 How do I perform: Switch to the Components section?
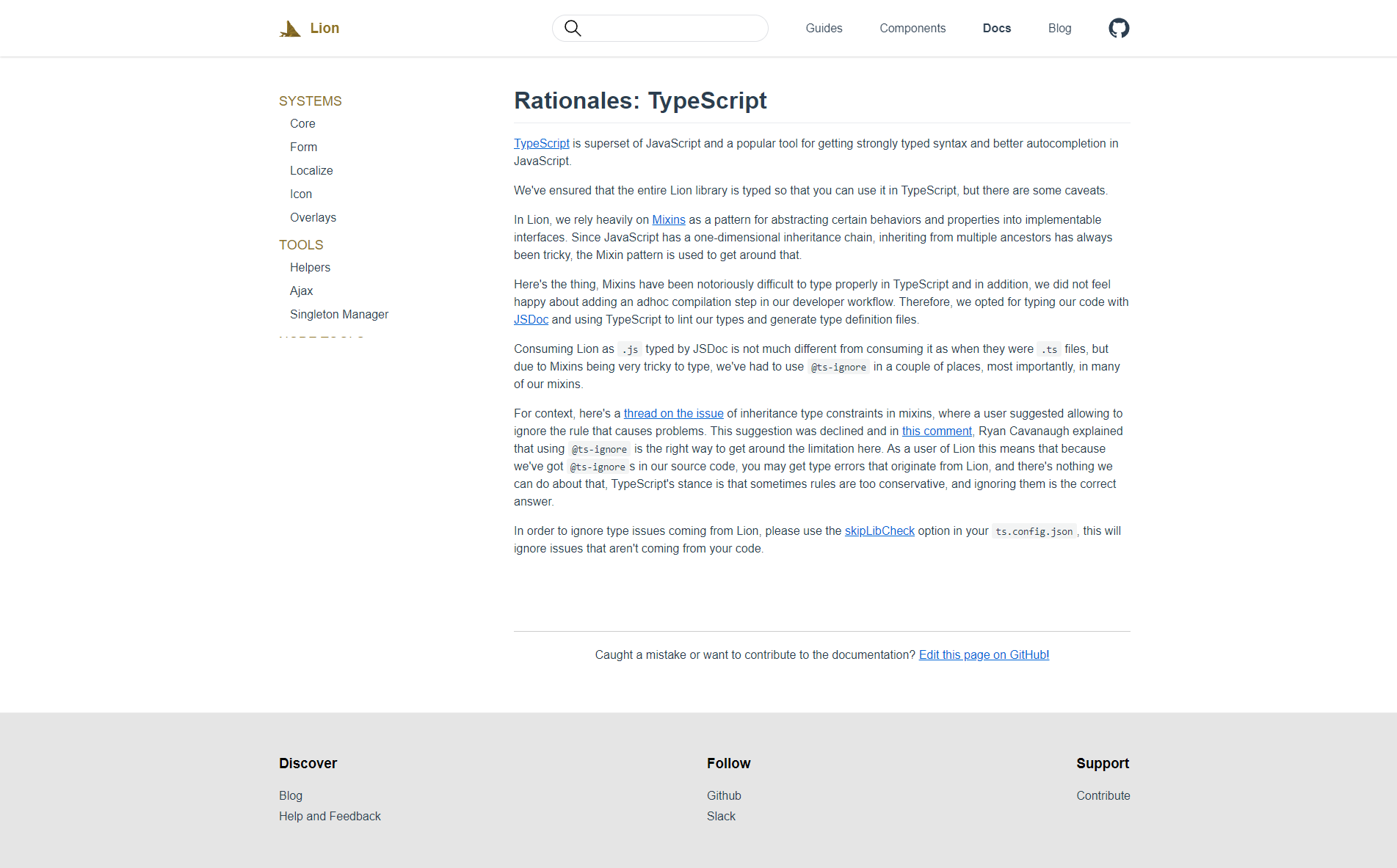(912, 28)
